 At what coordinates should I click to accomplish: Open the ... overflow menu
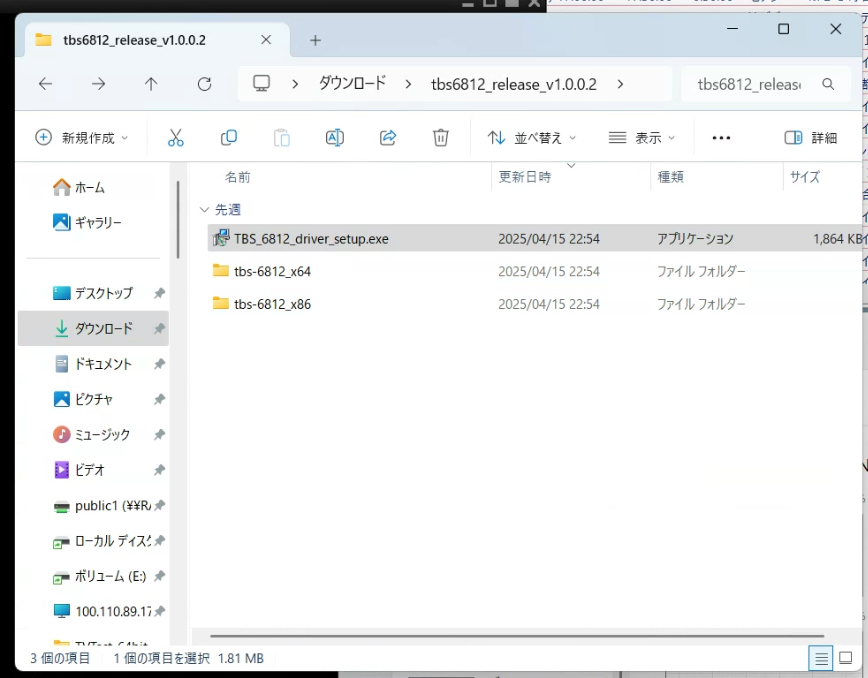(721, 137)
